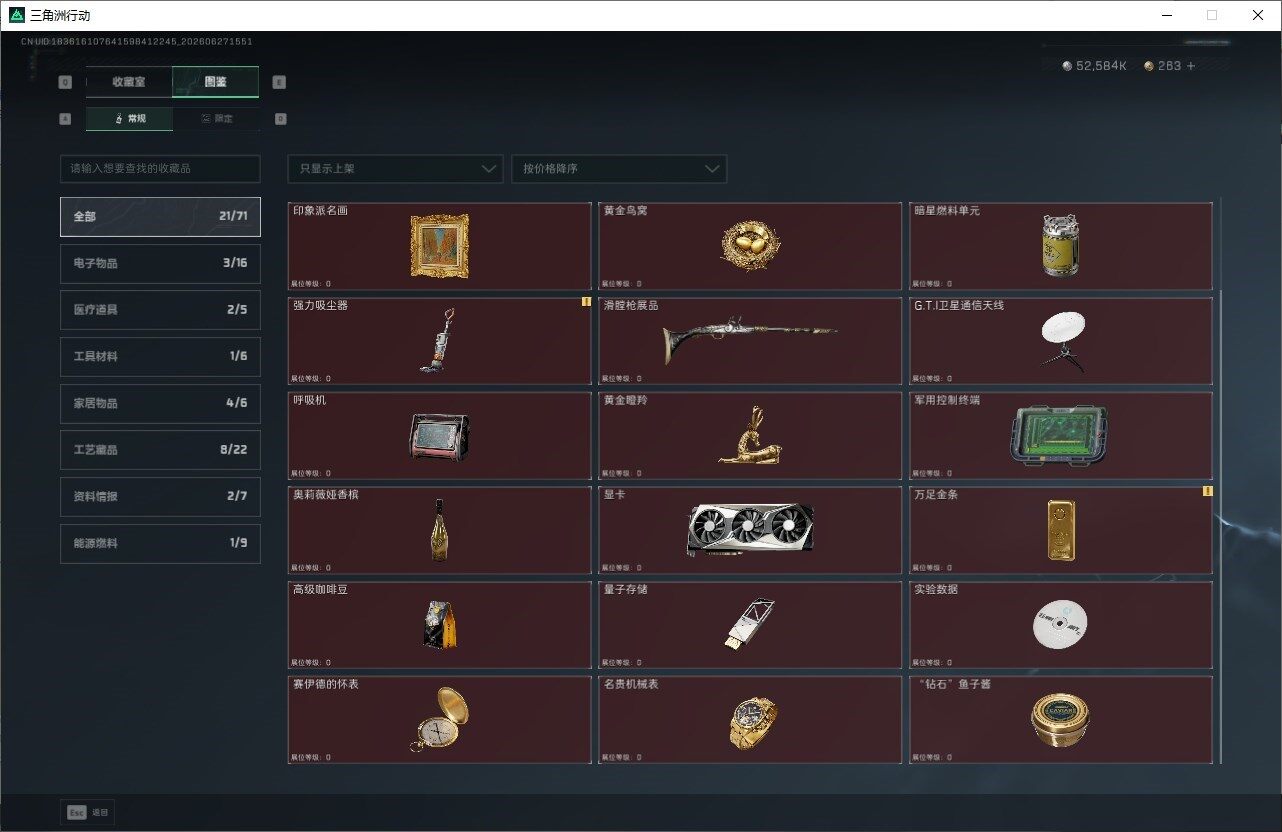Screen dimensions: 1282x832
Task: Select the 医疗道具 2/5 category
Action: pyautogui.click(x=160, y=310)
